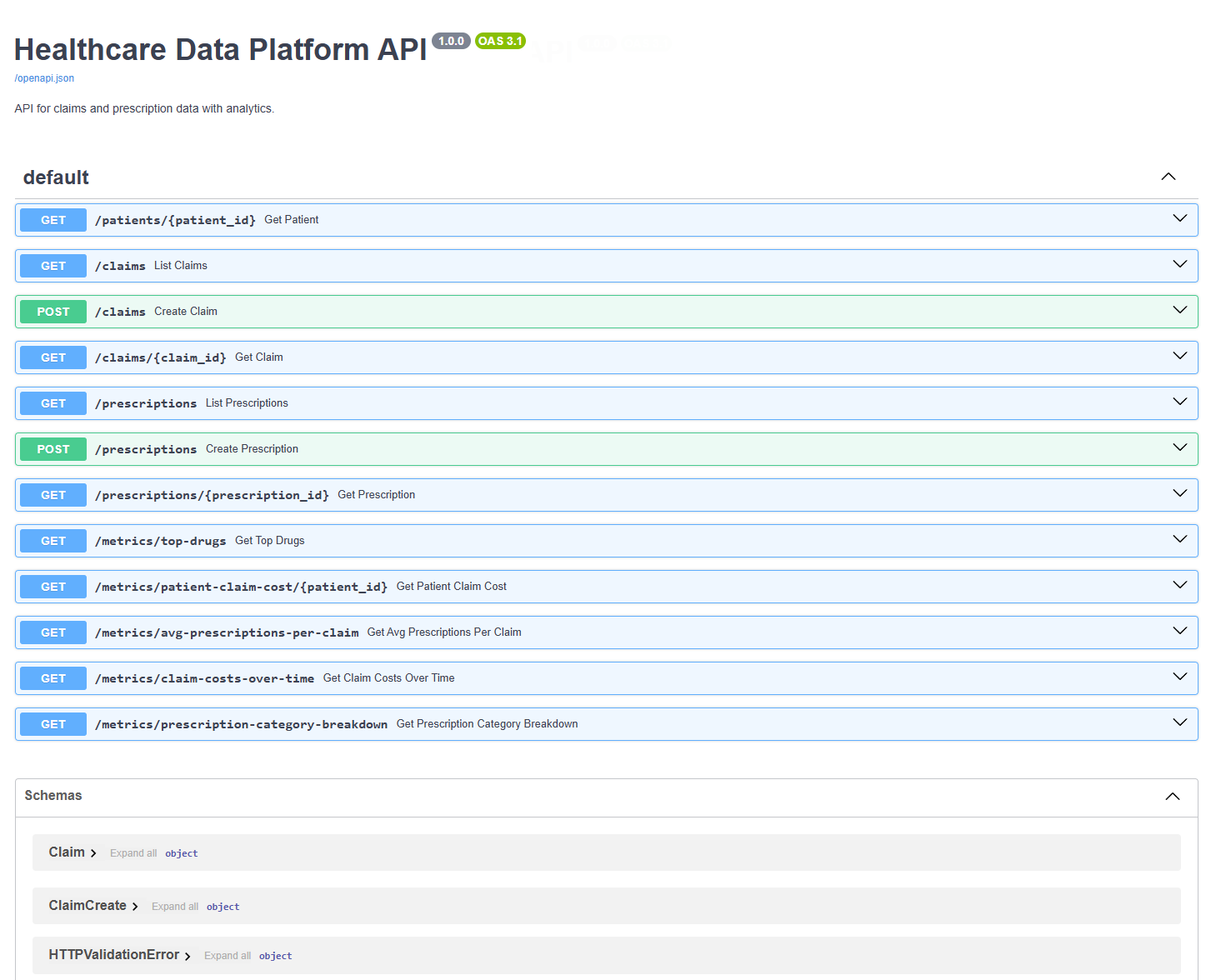Expand the HTTPValidationError schema arrow

coord(188,956)
